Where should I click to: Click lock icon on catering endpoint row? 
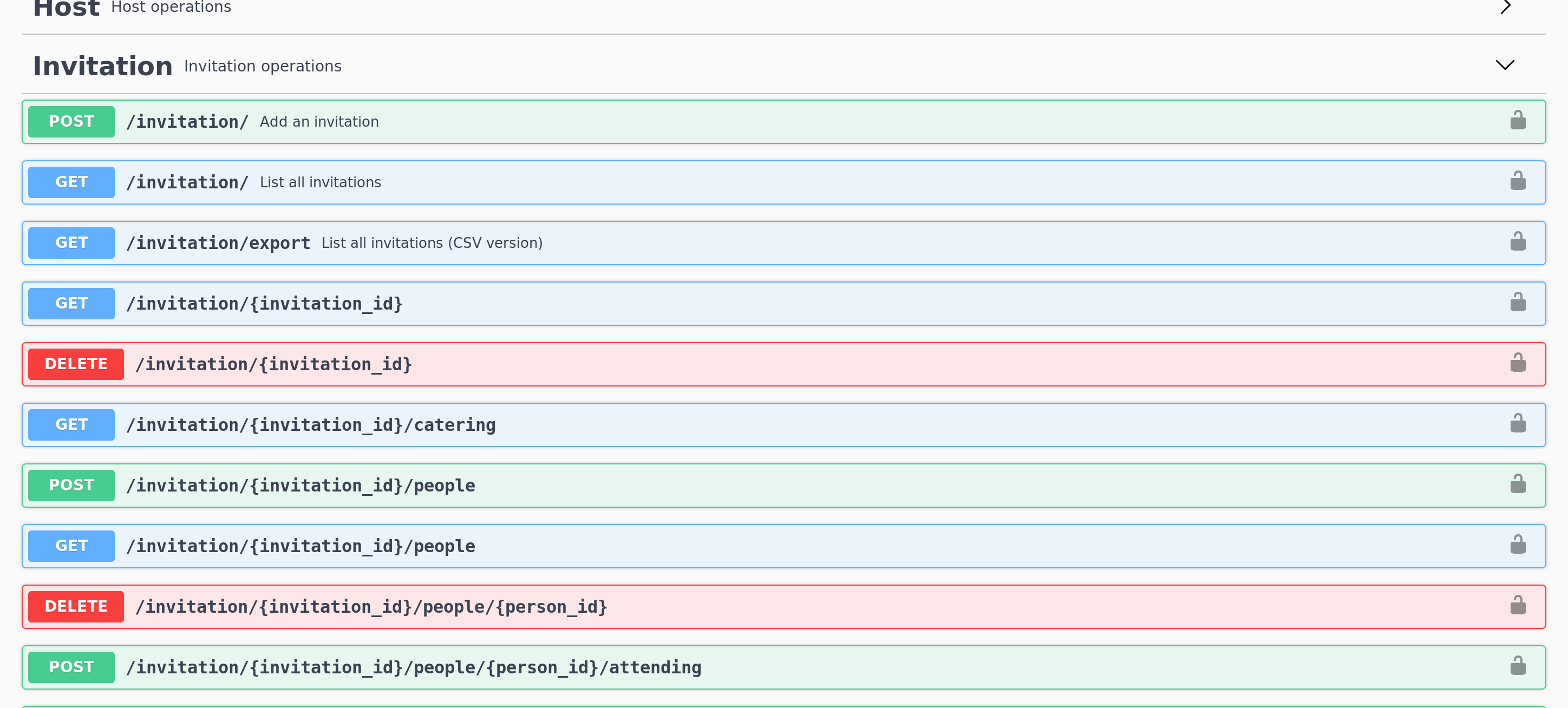[x=1518, y=424]
